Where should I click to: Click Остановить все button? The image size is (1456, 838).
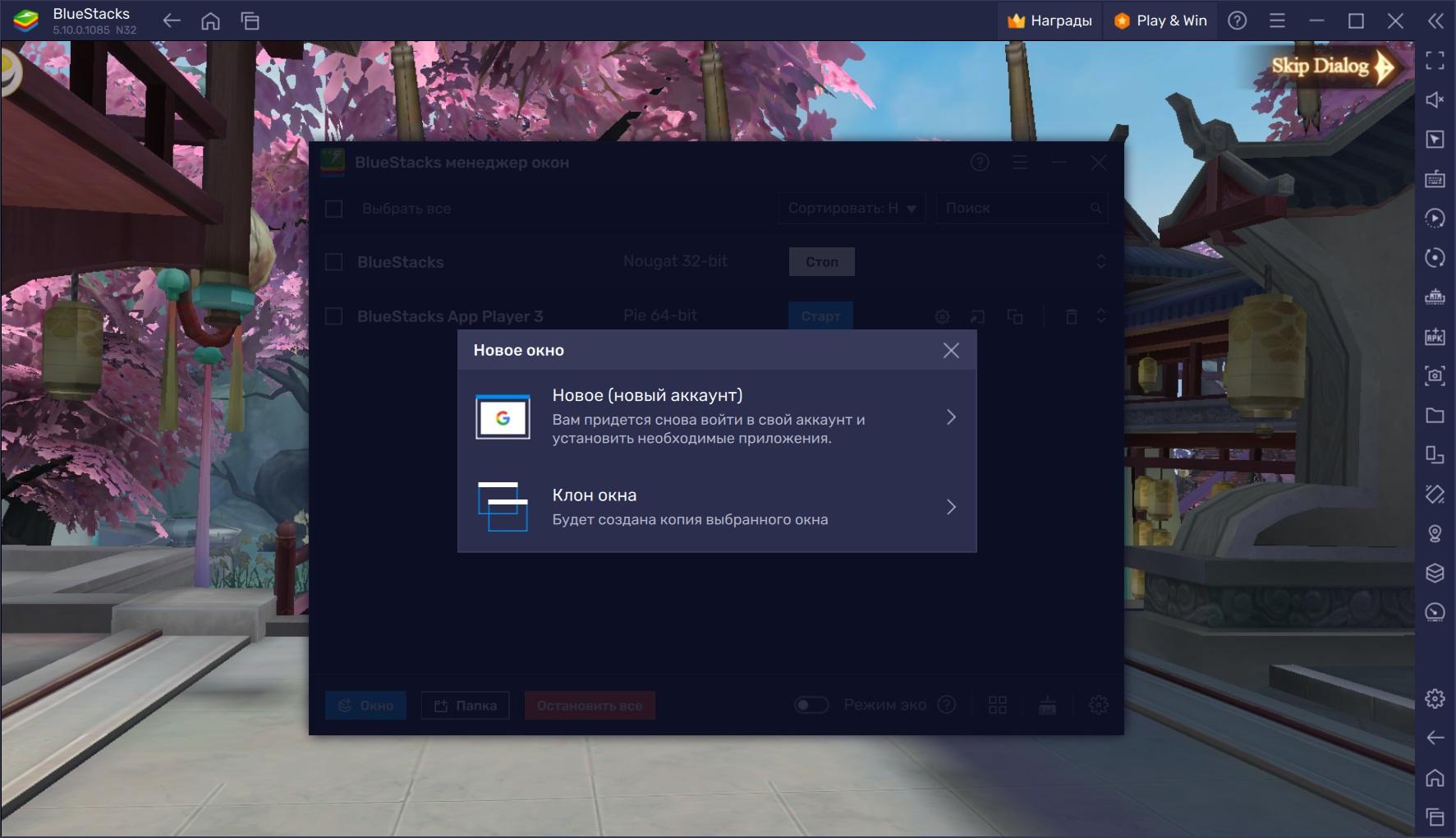click(590, 705)
